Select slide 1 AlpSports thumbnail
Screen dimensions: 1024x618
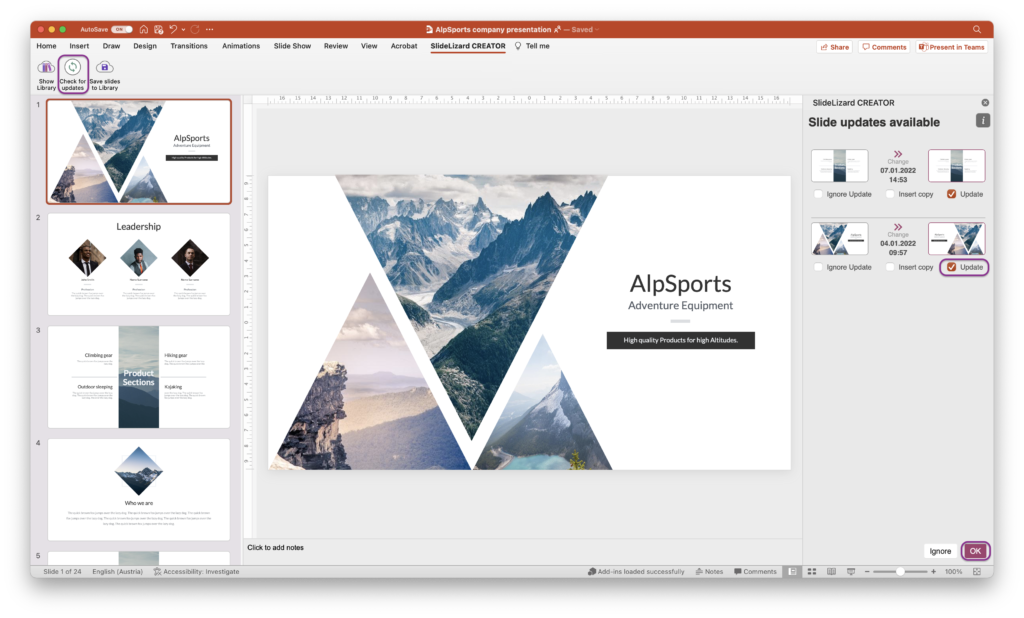click(138, 152)
